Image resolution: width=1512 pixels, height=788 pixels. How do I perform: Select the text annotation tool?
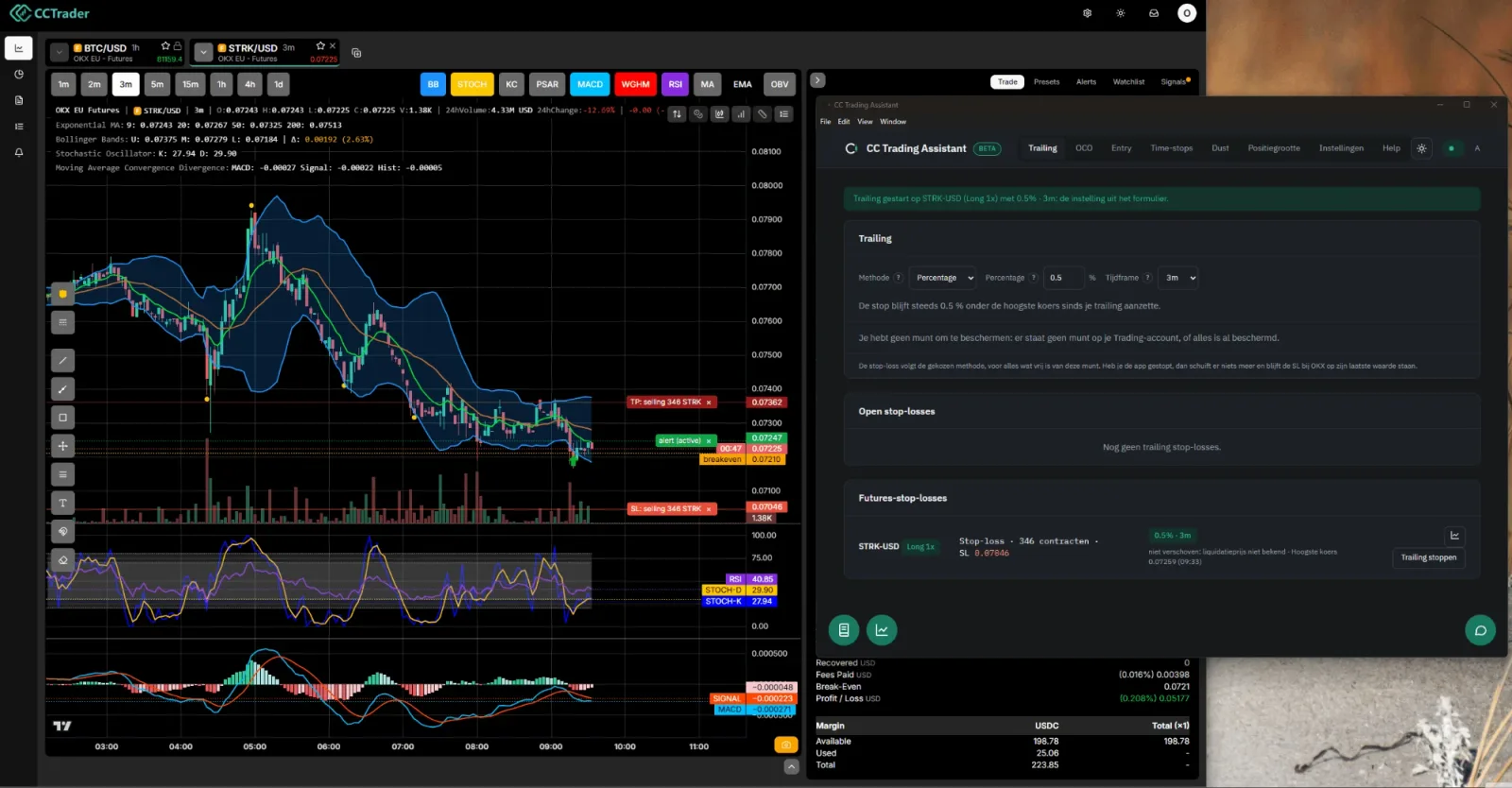63,503
